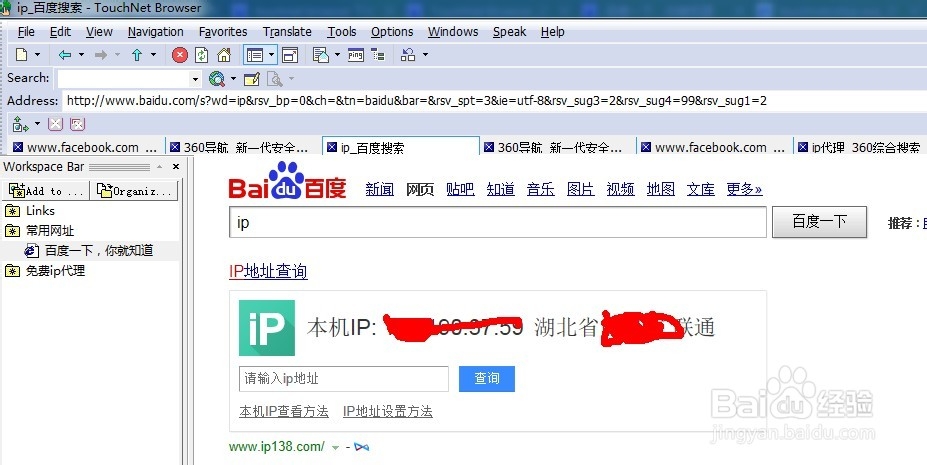Close the Workspace Bar with its X
927x465 pixels.
click(176, 167)
